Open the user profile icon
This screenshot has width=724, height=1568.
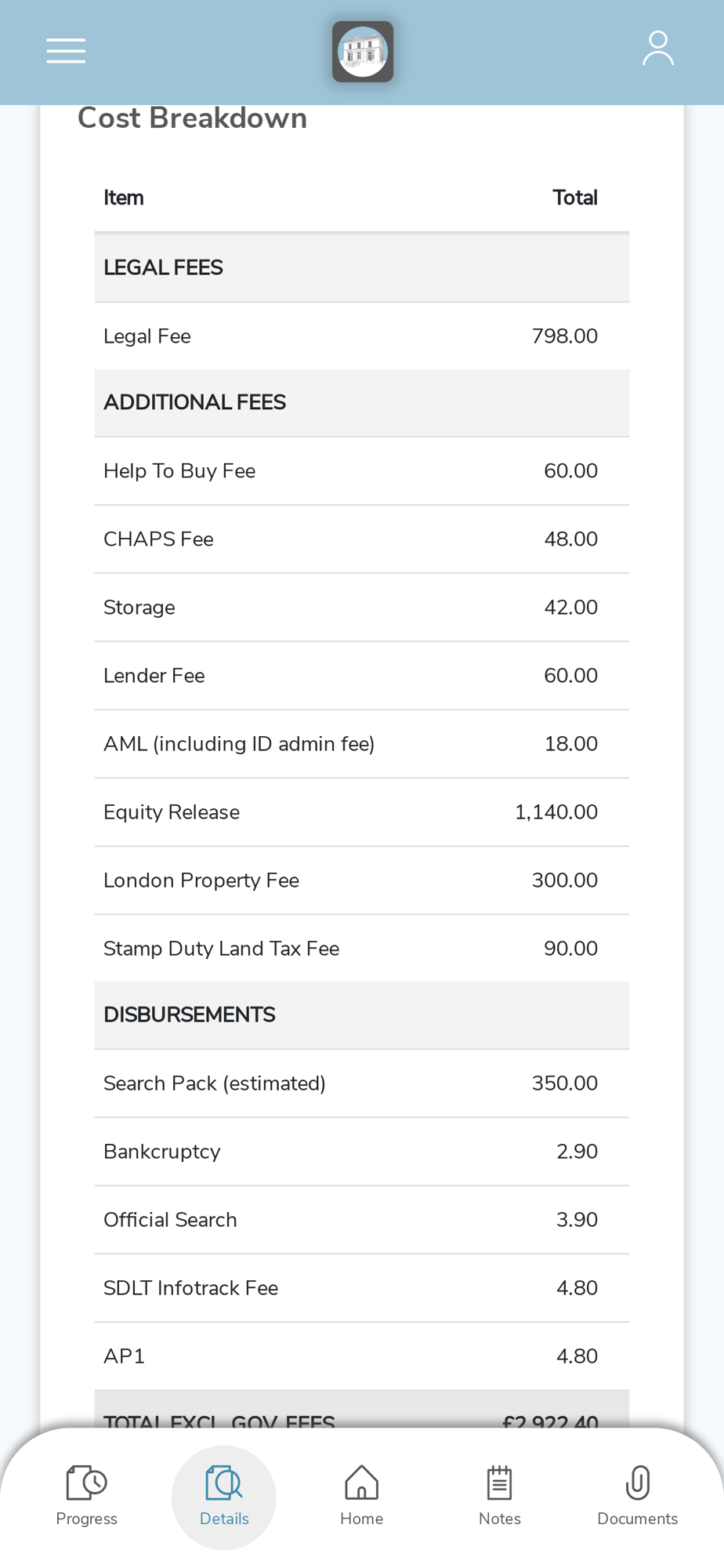point(658,49)
